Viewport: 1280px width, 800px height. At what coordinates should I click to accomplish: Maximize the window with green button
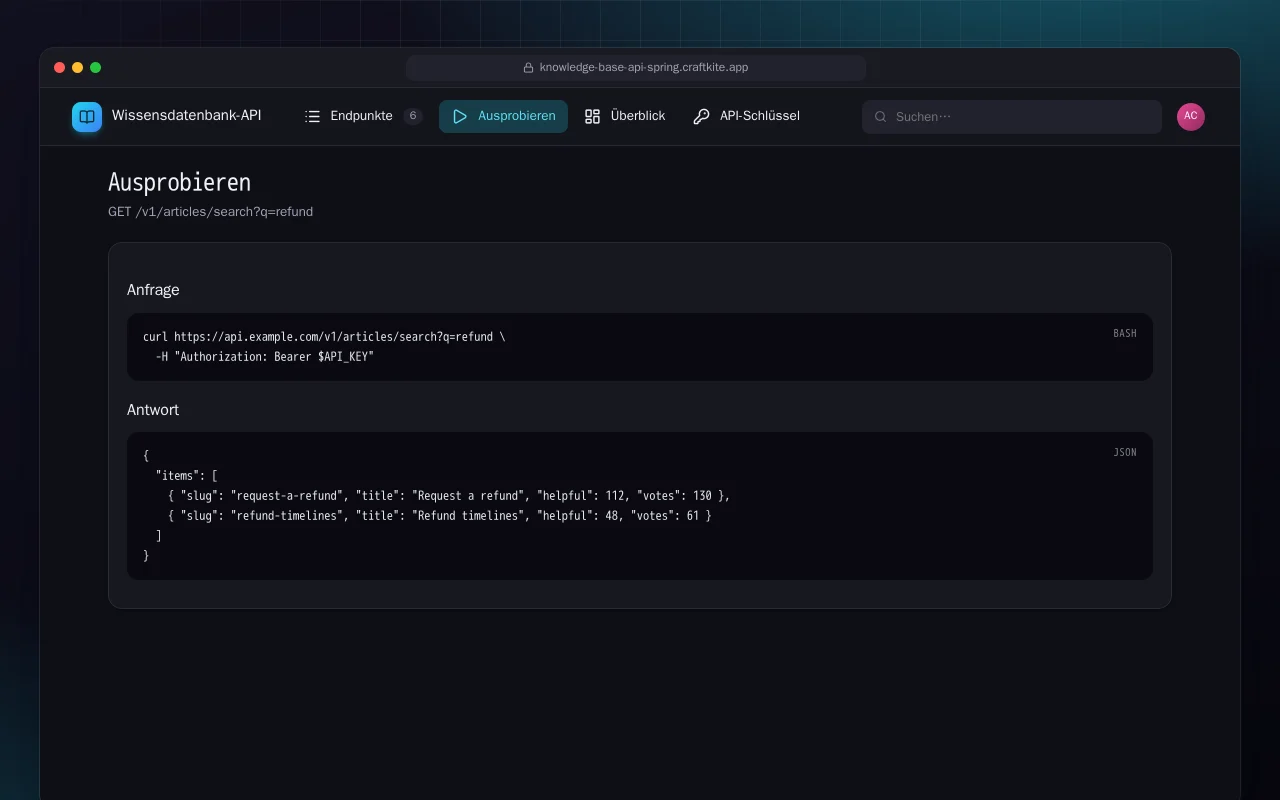tap(96, 68)
